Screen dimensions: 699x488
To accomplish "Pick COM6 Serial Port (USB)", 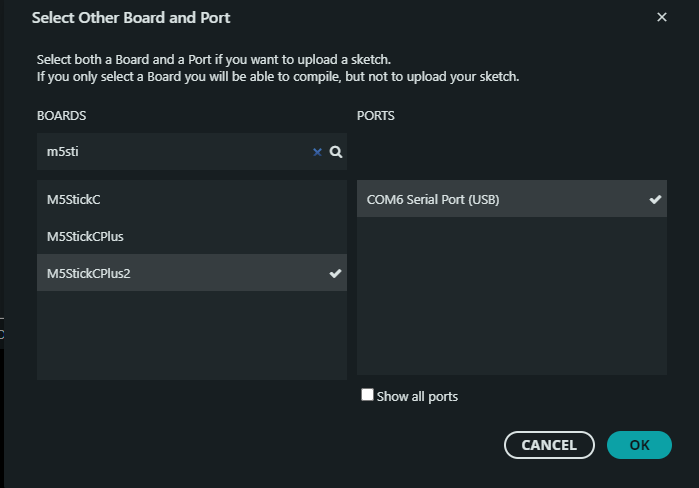I will [x=432, y=199].
